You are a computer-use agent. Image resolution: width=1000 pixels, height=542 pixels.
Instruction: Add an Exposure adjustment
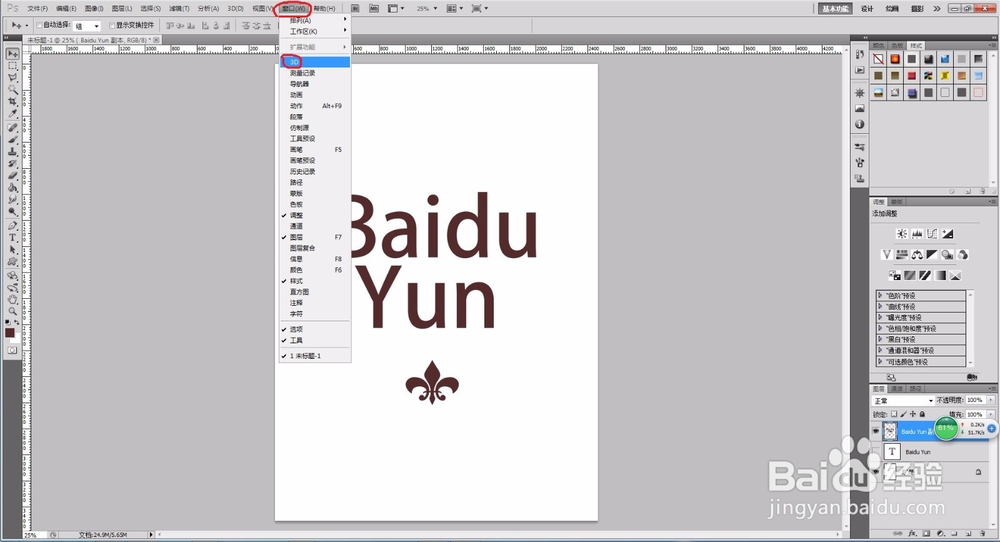[948, 234]
